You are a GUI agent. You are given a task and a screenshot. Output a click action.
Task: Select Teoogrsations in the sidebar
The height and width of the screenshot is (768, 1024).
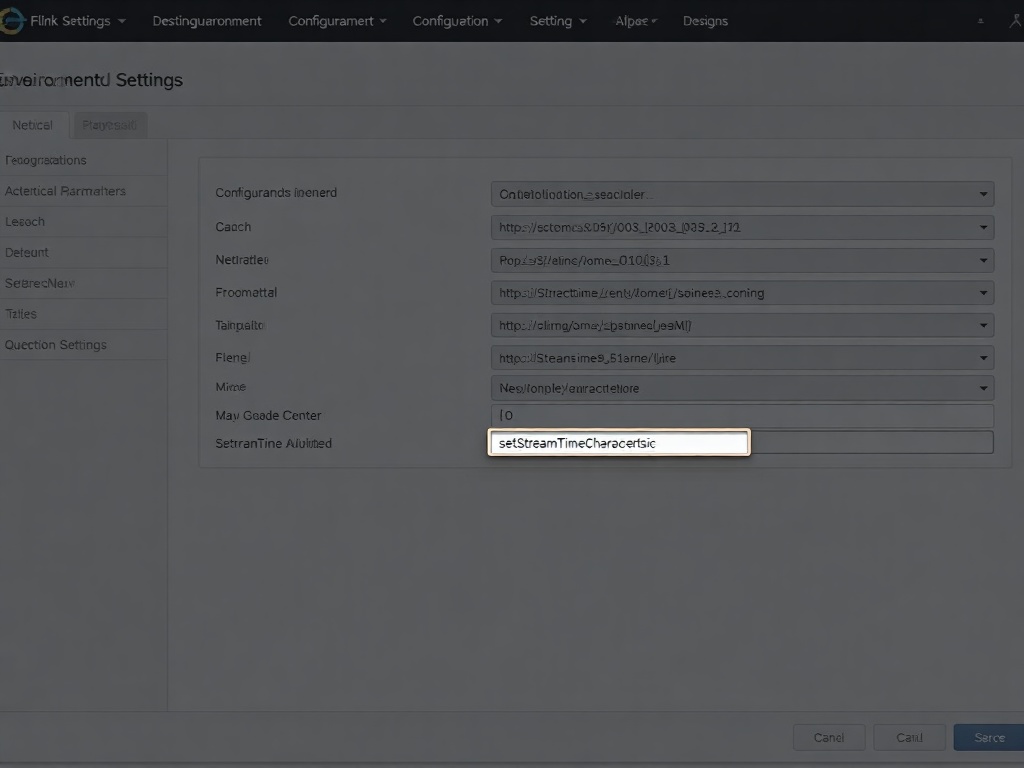pos(84,160)
